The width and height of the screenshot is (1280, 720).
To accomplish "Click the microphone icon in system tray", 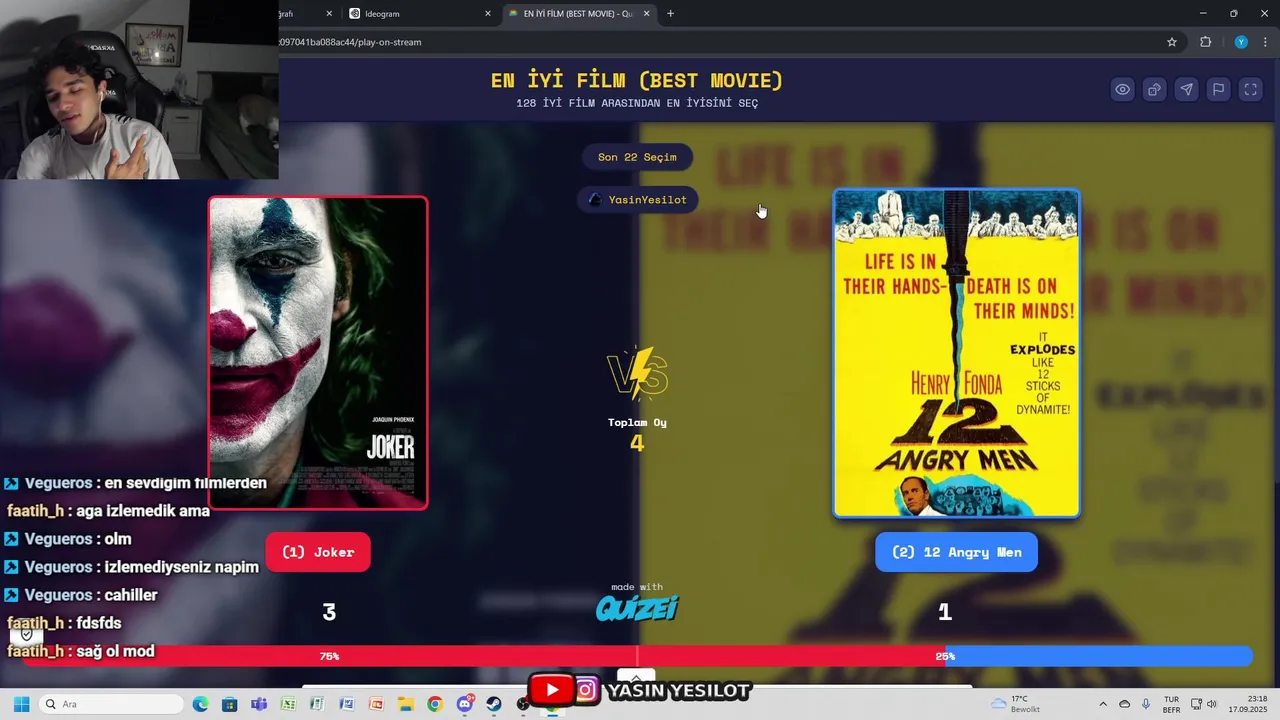I will [x=1146, y=704].
